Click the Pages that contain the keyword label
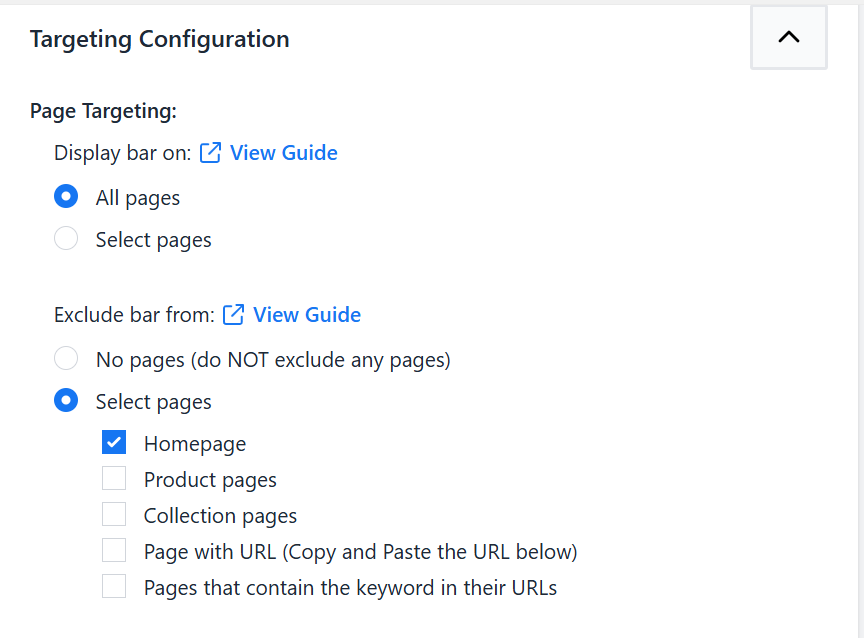The width and height of the screenshot is (864, 638). pyautogui.click(x=350, y=588)
